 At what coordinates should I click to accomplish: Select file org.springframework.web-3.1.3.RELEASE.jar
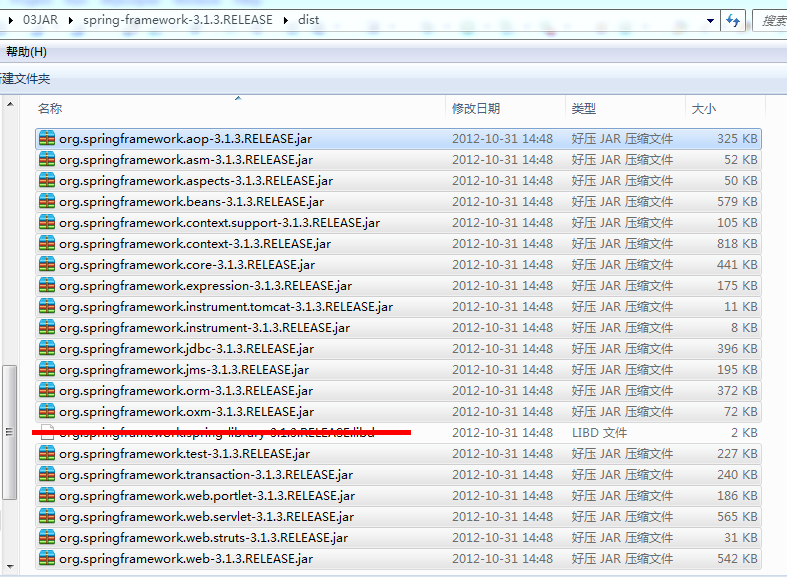tap(399, 558)
